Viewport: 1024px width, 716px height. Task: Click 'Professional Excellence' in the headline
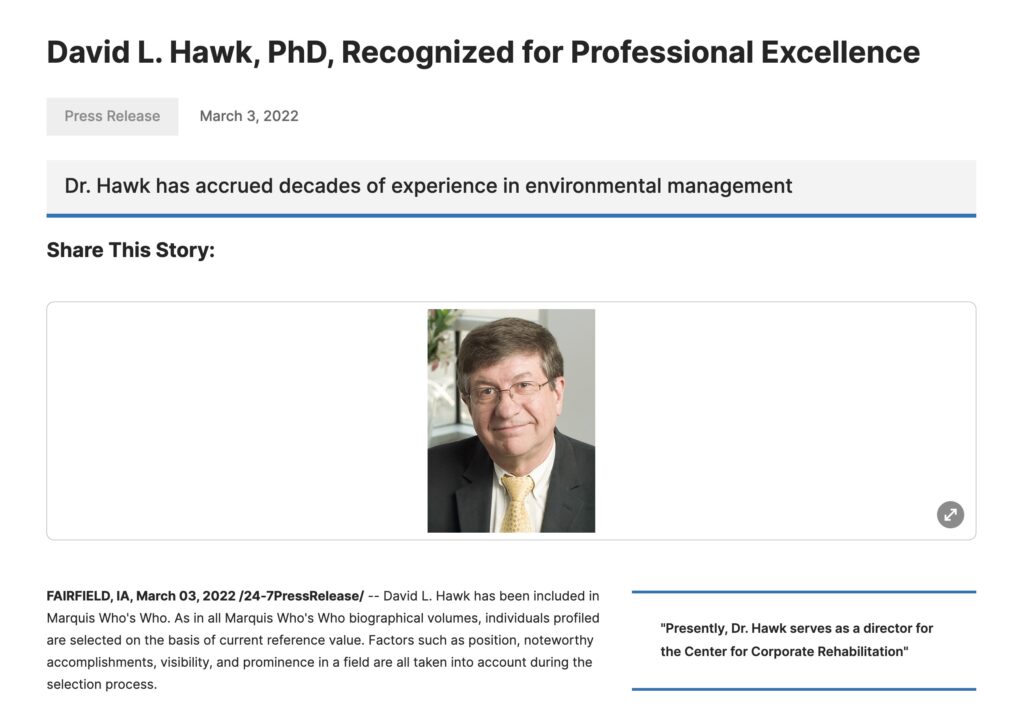(x=745, y=52)
